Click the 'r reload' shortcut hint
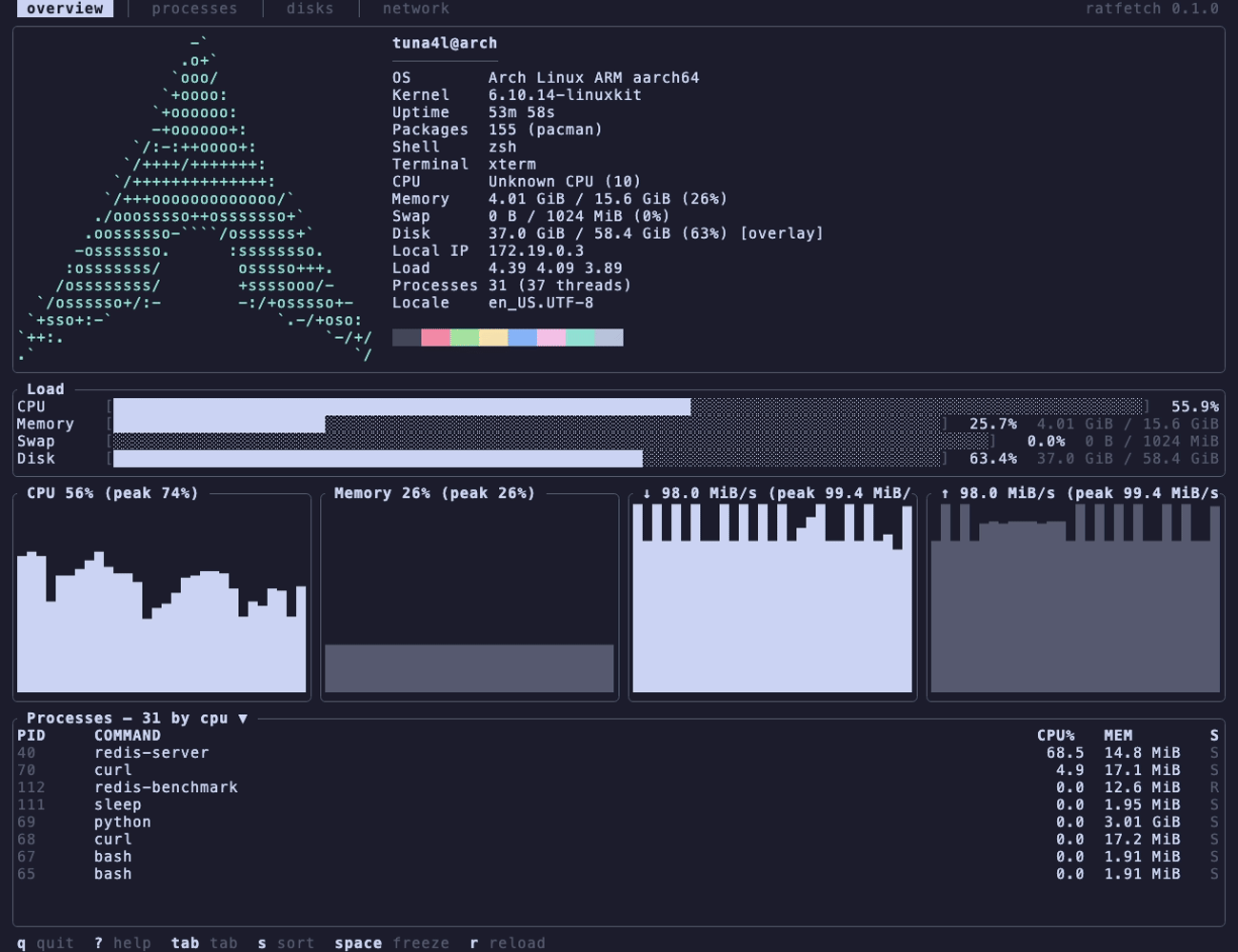Screen dimensions: 1238x952 508,942
